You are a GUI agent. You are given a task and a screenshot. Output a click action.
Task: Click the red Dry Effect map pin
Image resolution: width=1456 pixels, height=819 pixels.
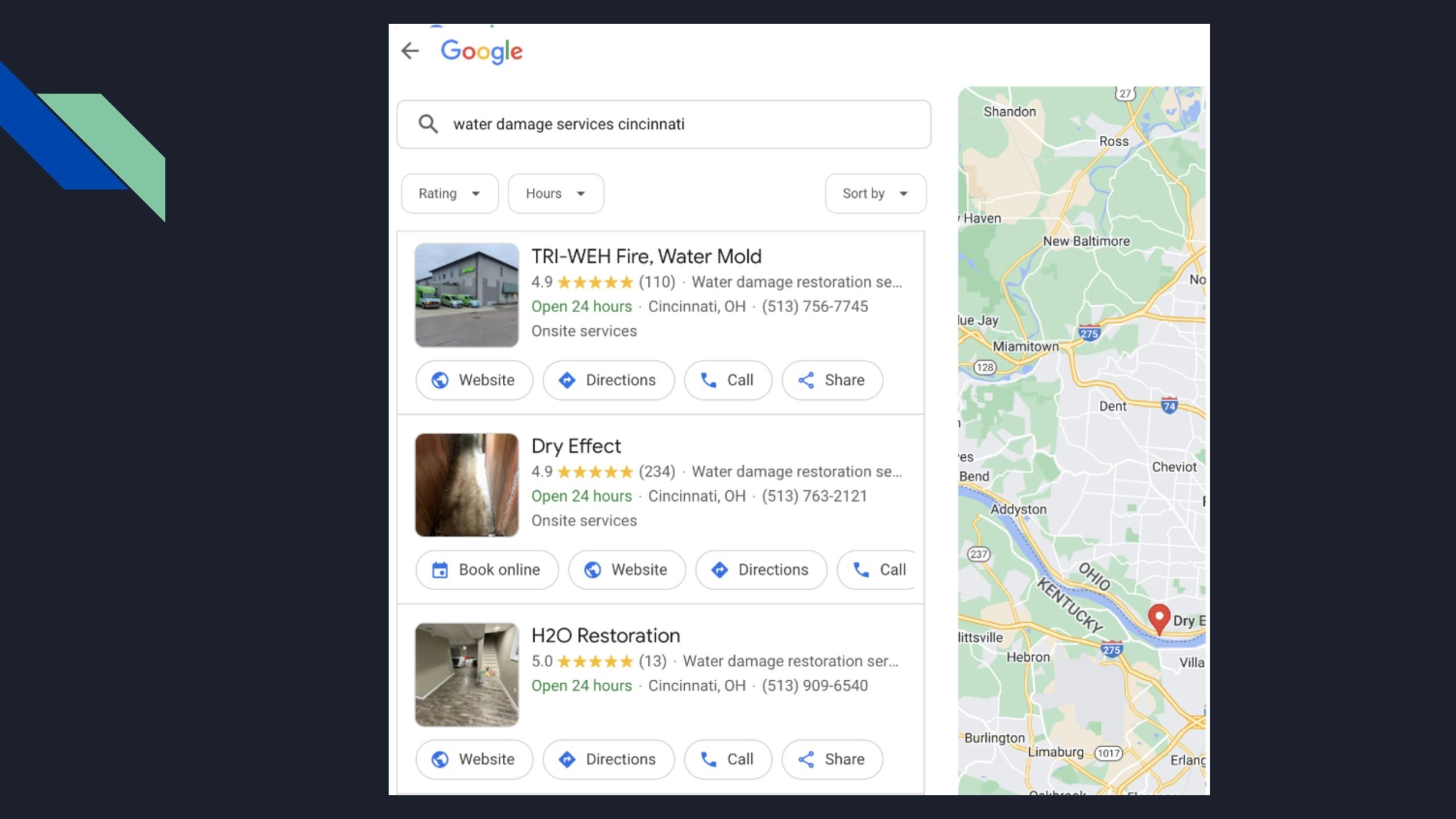coord(1159,617)
